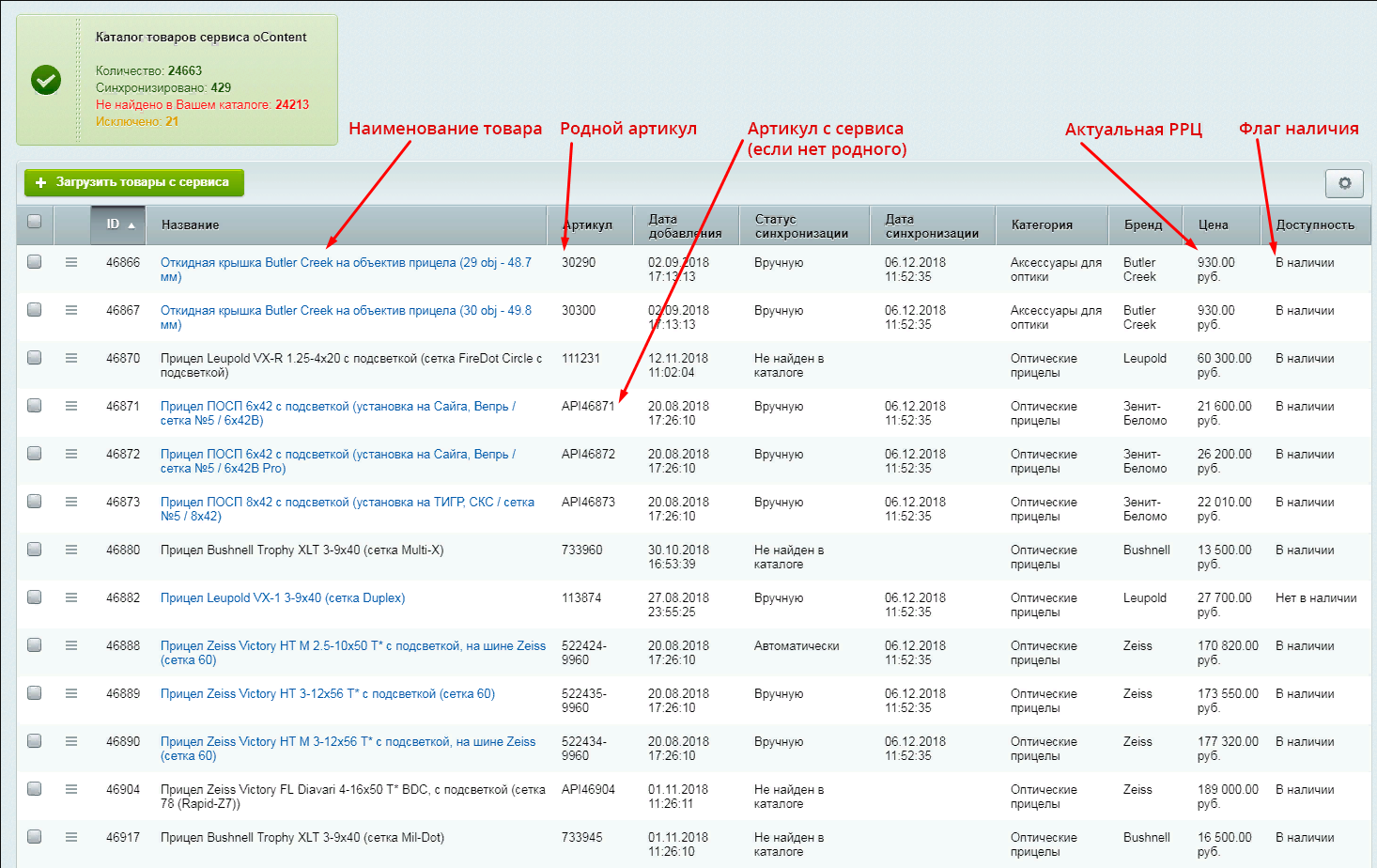
Task: Open Zeiss Victory HT M 3-12x56 link
Action: click(x=348, y=749)
